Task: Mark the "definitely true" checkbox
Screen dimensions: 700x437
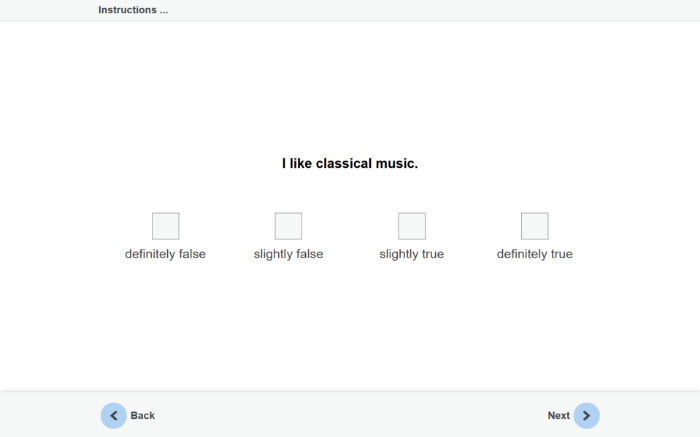Action: [535, 226]
